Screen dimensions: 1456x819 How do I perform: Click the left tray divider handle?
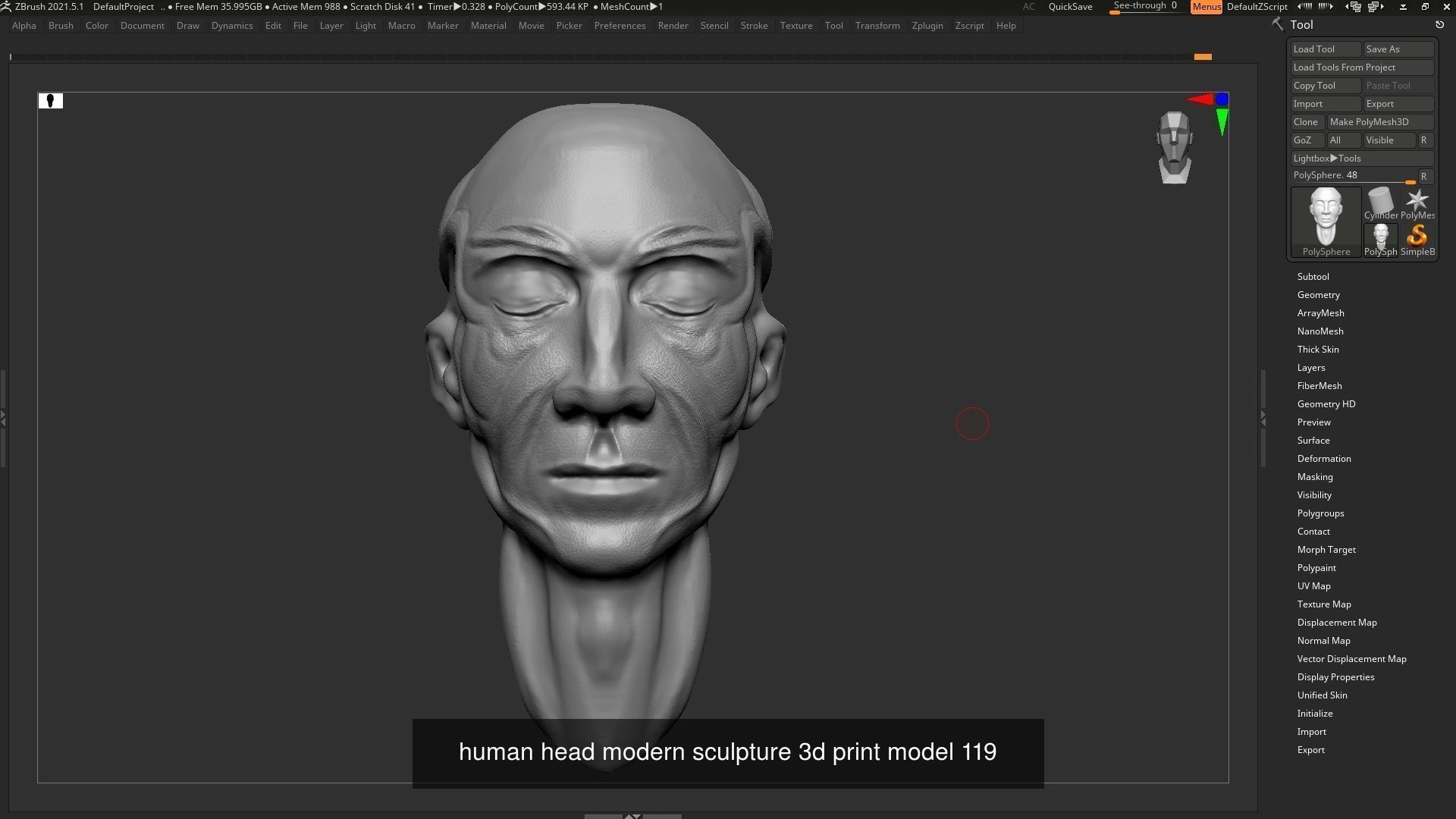pyautogui.click(x=4, y=418)
